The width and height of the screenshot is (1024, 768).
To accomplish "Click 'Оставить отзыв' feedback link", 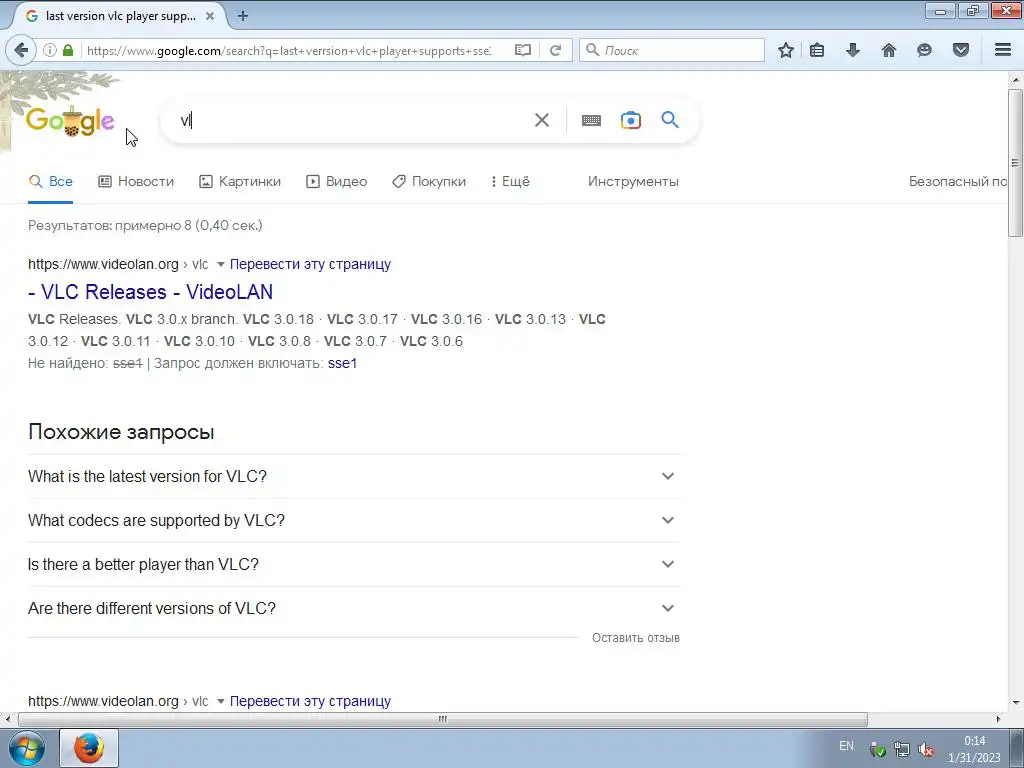I will tap(635, 637).
